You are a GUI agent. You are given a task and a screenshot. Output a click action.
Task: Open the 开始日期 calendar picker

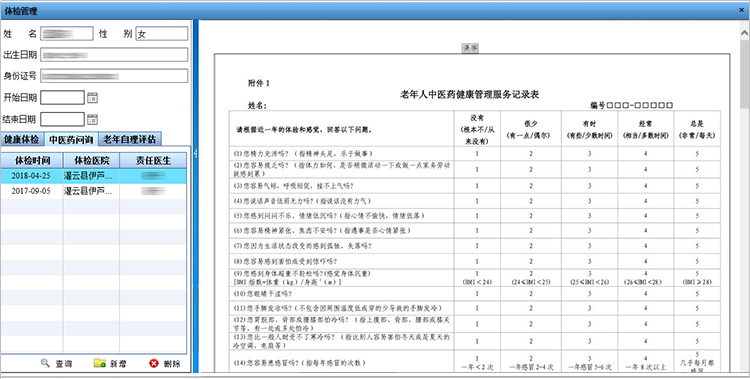93,98
